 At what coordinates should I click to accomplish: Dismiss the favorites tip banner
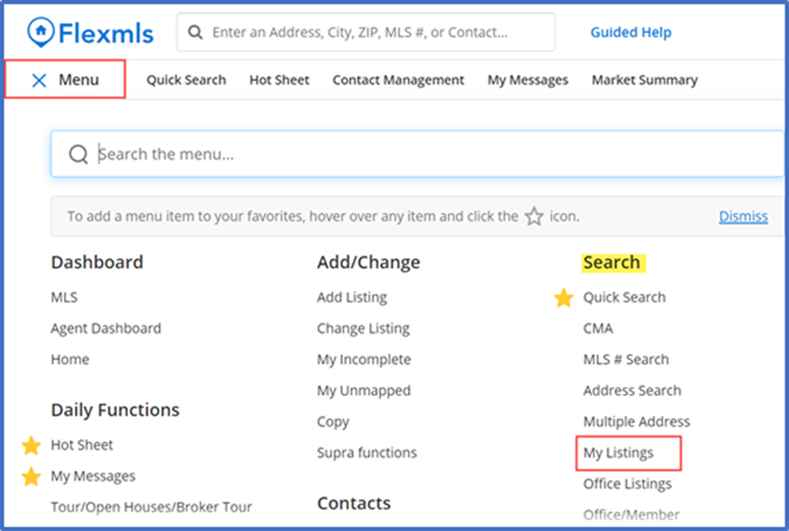click(743, 216)
